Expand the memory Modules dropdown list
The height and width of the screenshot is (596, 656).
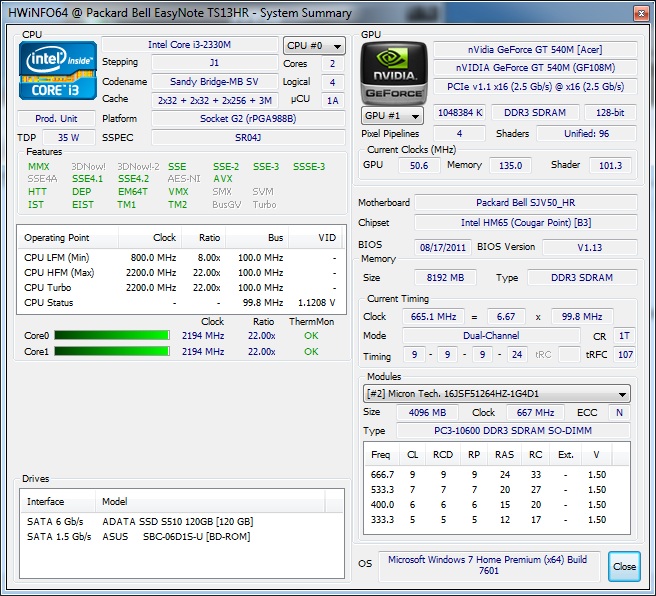click(497, 394)
